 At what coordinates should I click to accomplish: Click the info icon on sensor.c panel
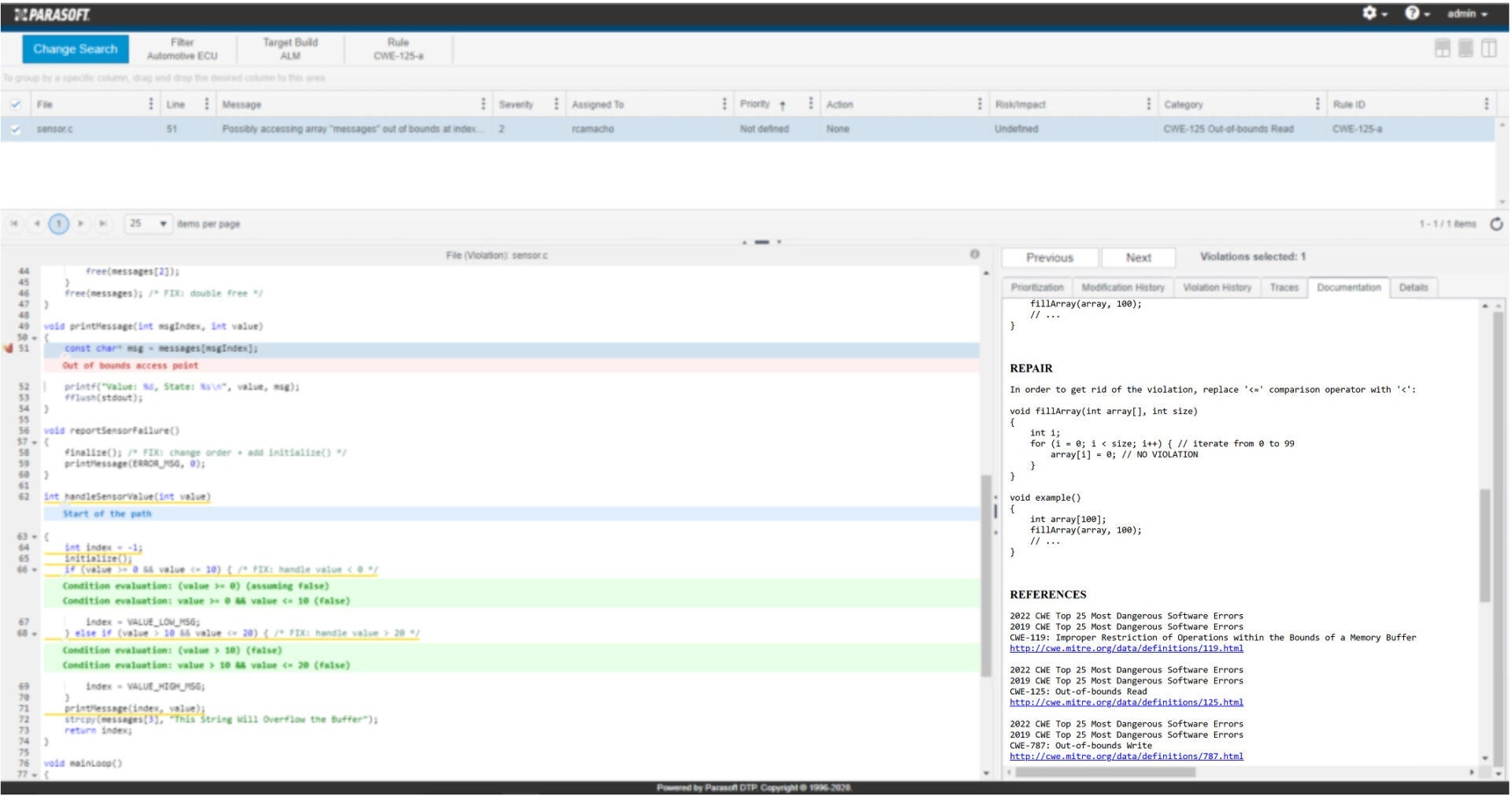(975, 254)
